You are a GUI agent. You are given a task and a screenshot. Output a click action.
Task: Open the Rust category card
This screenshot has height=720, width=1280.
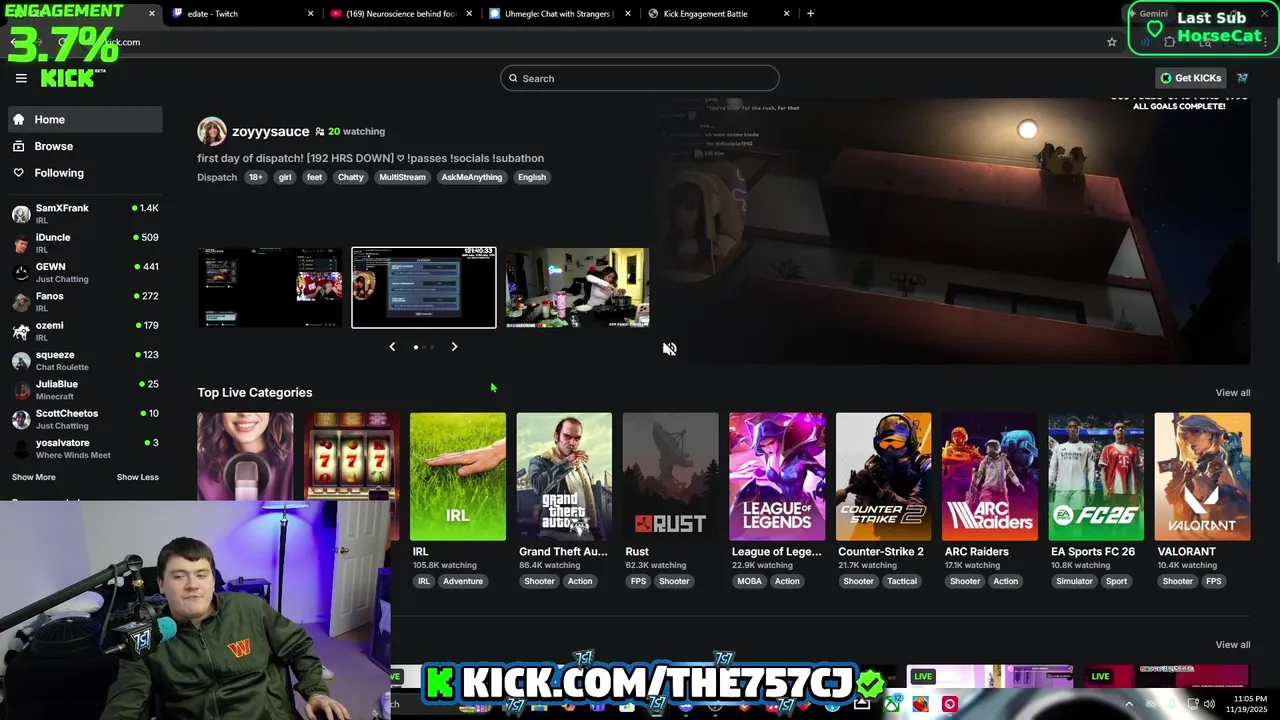tap(670, 477)
